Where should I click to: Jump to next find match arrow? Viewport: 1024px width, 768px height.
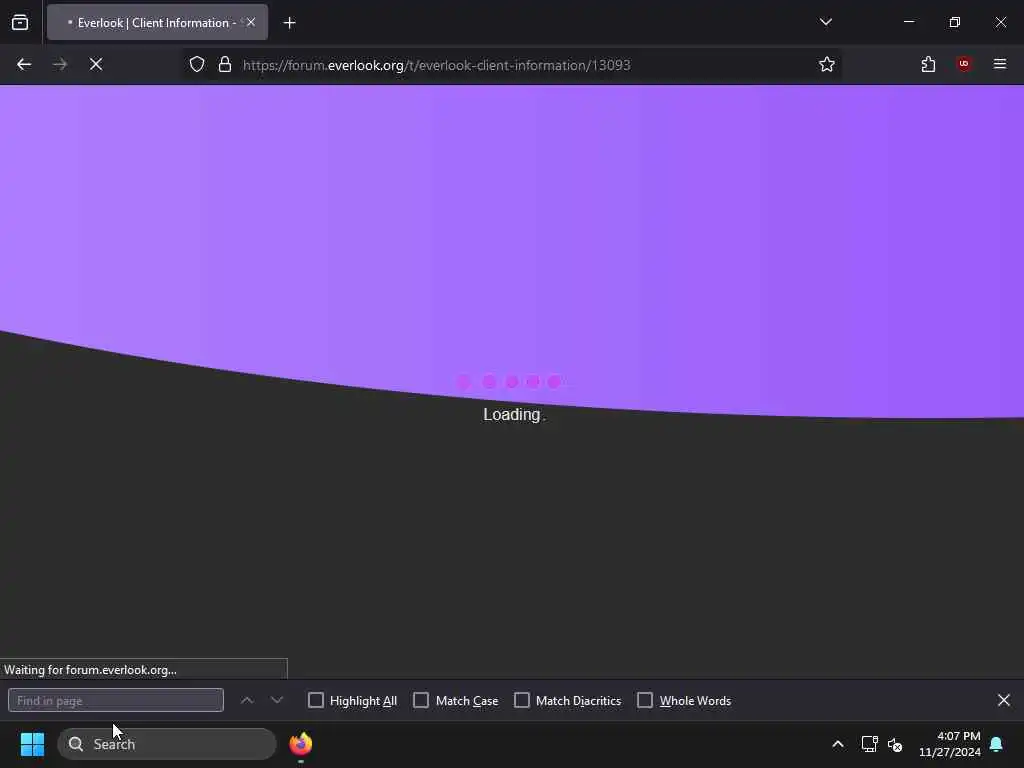(x=277, y=700)
